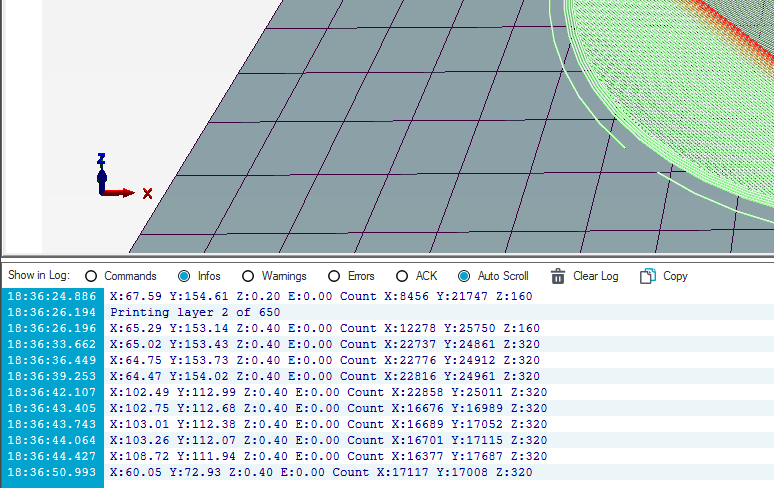Click the XZ axis gizmo in 3D view
Image resolution: width=774 pixels, height=488 pixels.
(x=123, y=176)
